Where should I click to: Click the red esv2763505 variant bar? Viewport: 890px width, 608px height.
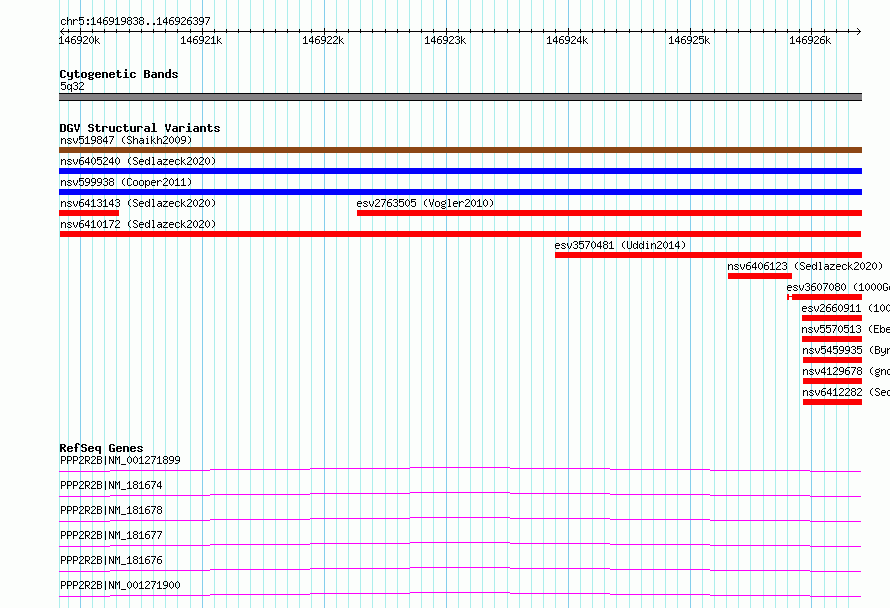coord(610,213)
